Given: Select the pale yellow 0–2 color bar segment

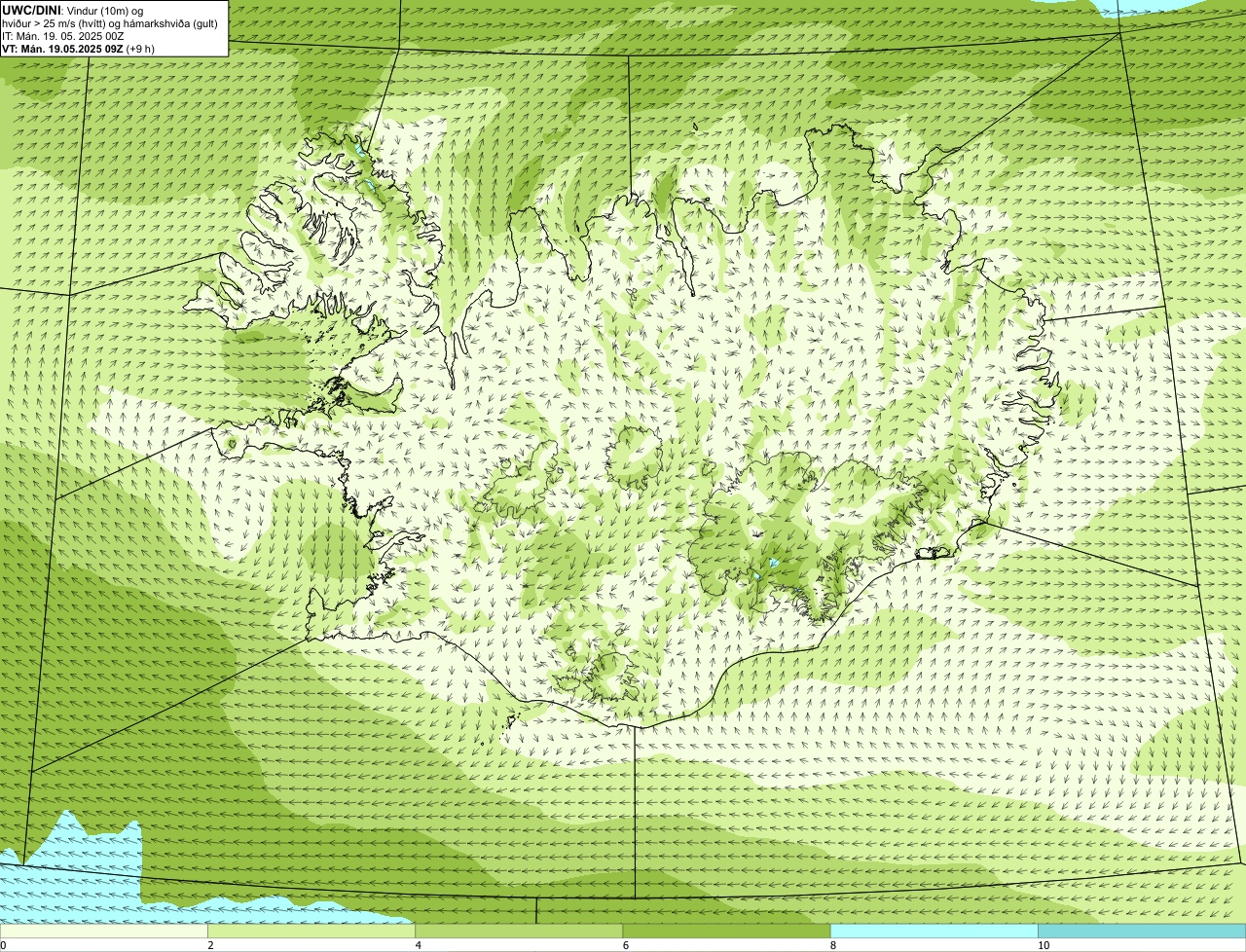Looking at the screenshot, I should tap(104, 931).
